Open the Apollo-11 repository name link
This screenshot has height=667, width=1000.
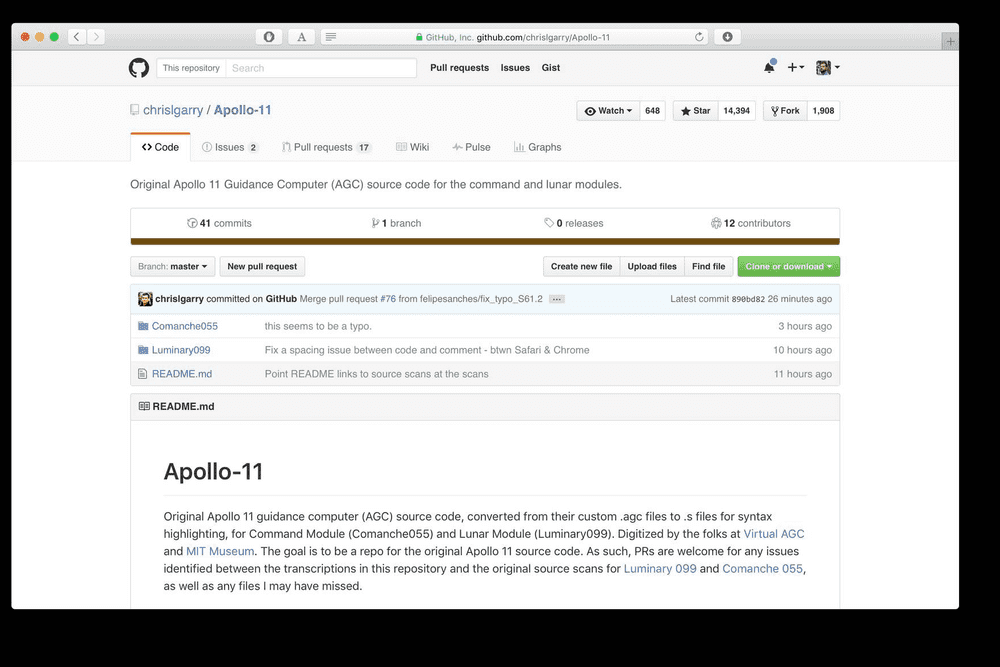[x=242, y=110]
